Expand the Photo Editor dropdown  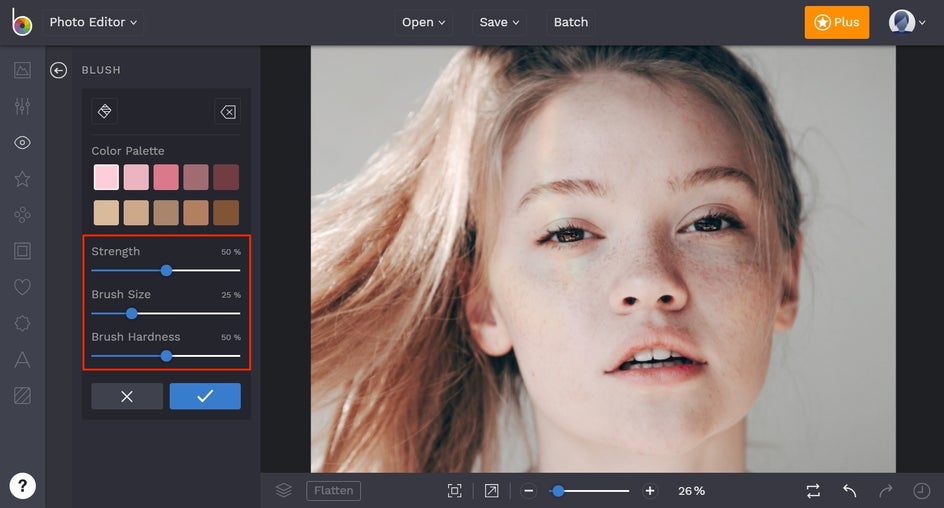coord(94,22)
